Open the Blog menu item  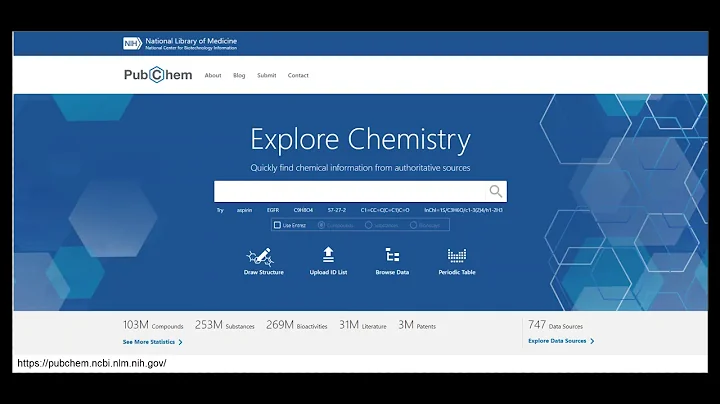(239, 75)
